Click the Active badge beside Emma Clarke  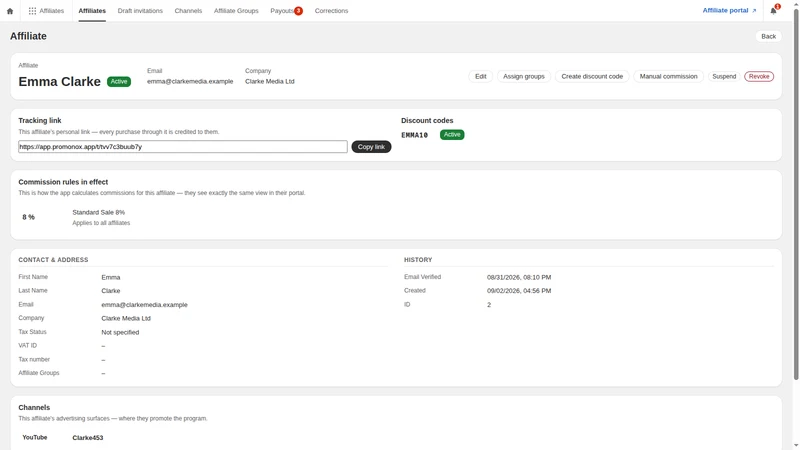click(119, 82)
